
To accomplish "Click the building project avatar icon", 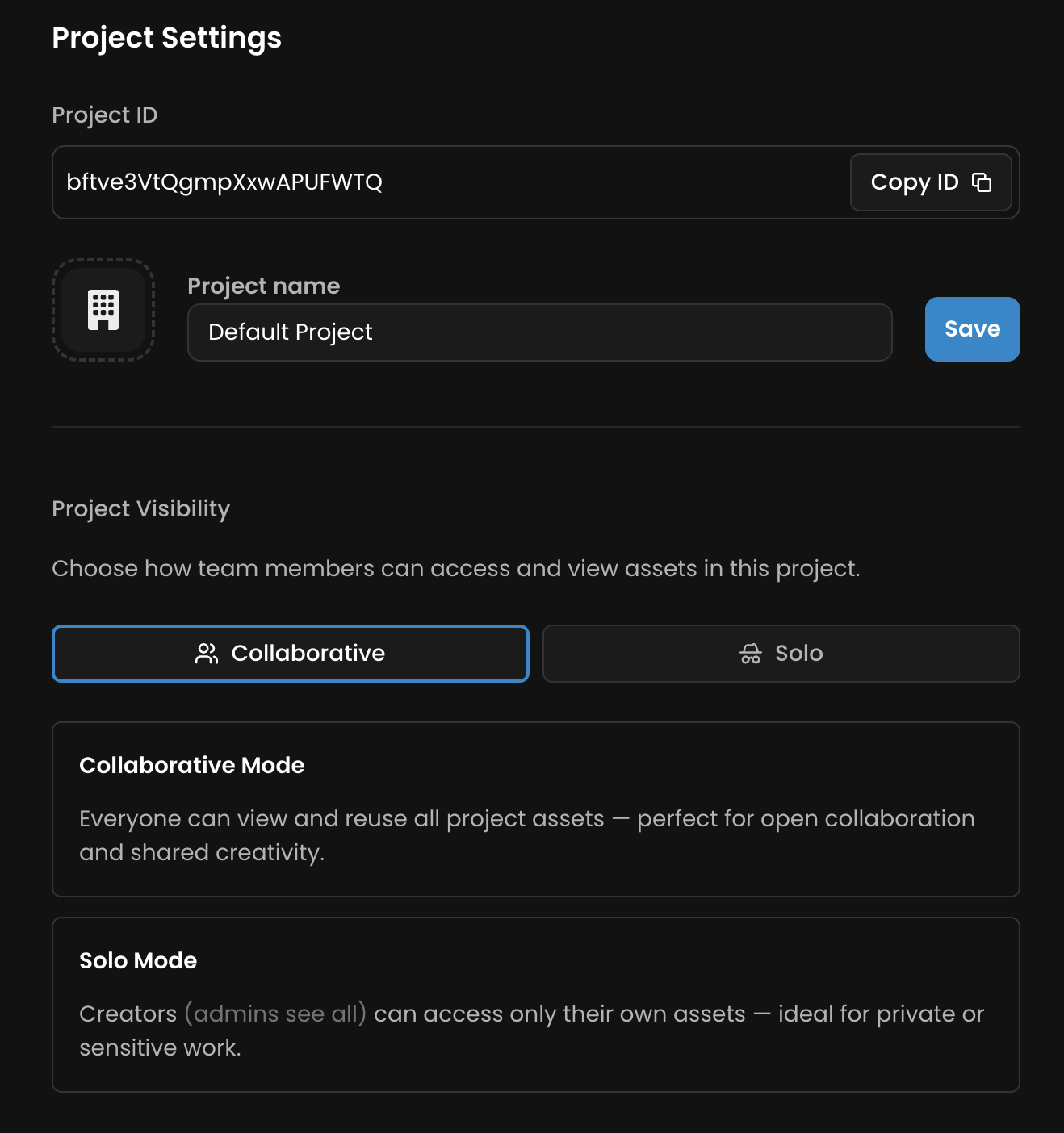I will coord(103,310).
